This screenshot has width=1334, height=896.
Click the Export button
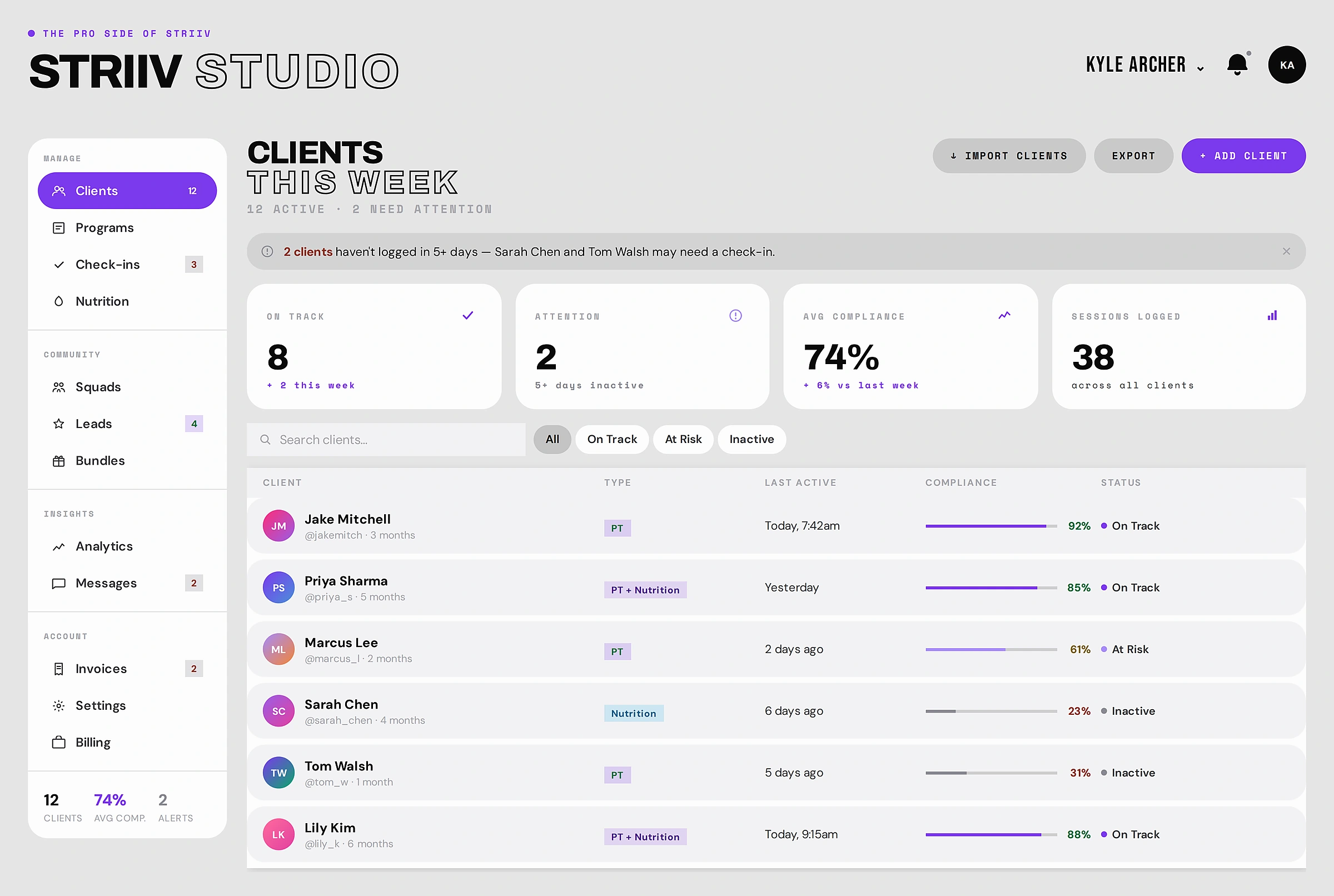[1133, 156]
